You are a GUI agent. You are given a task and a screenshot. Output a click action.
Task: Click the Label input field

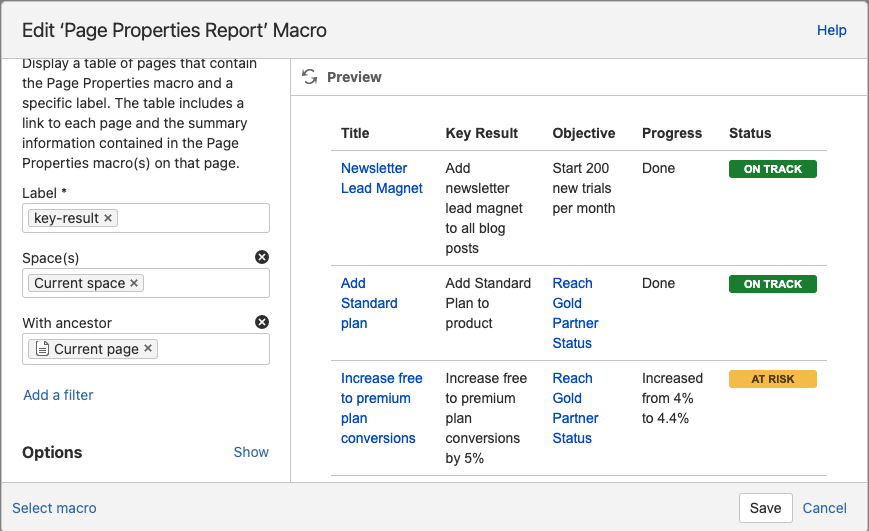[190, 218]
